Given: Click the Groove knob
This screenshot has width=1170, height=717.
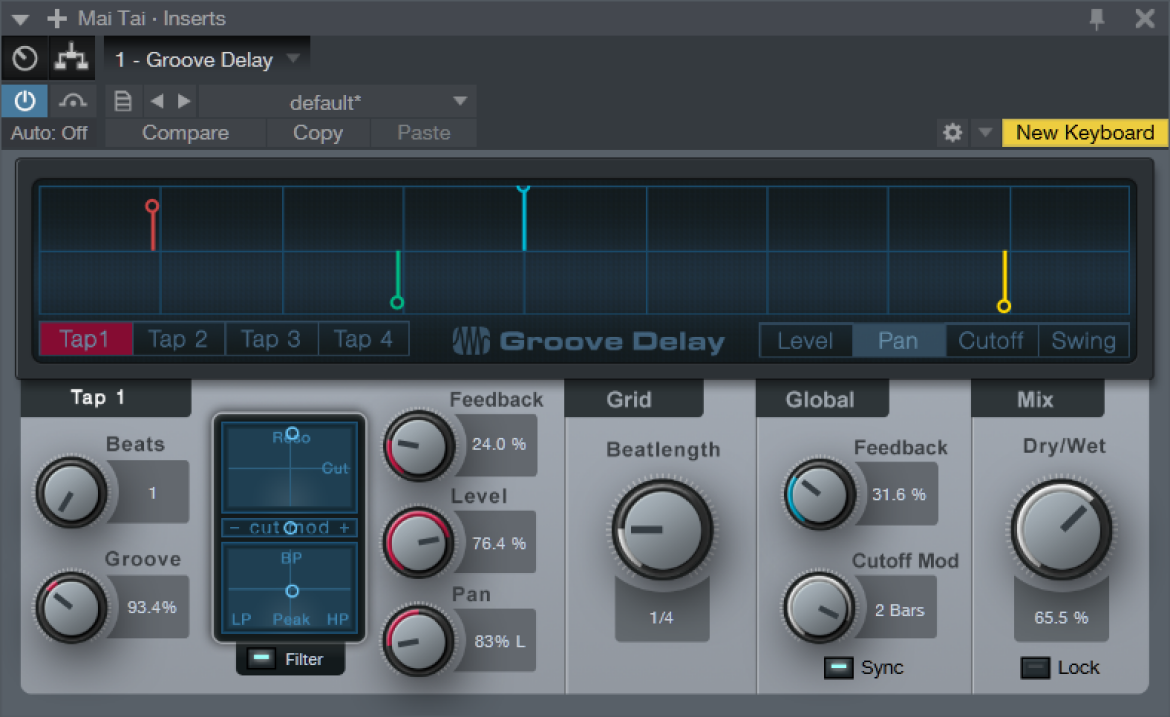Looking at the screenshot, I should (x=72, y=607).
